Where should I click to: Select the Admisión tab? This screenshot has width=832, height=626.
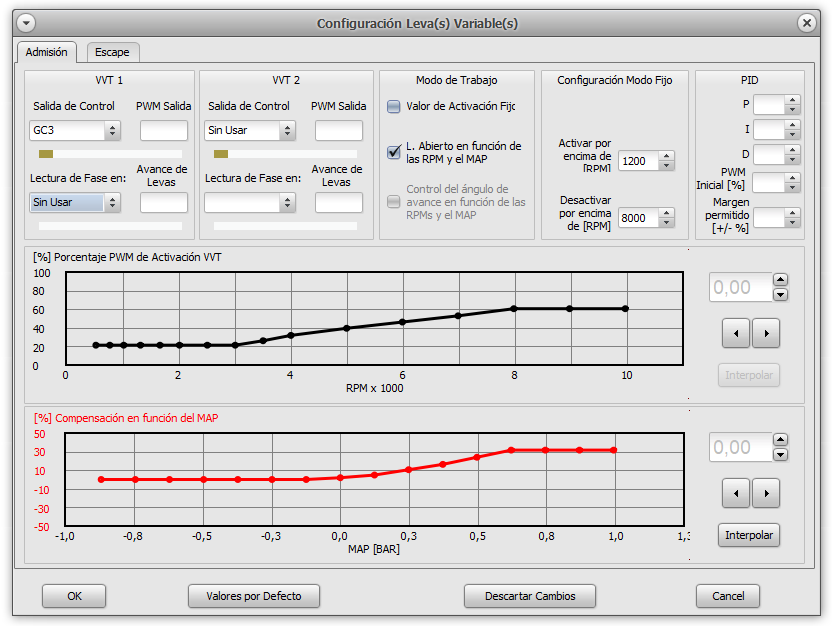(47, 52)
